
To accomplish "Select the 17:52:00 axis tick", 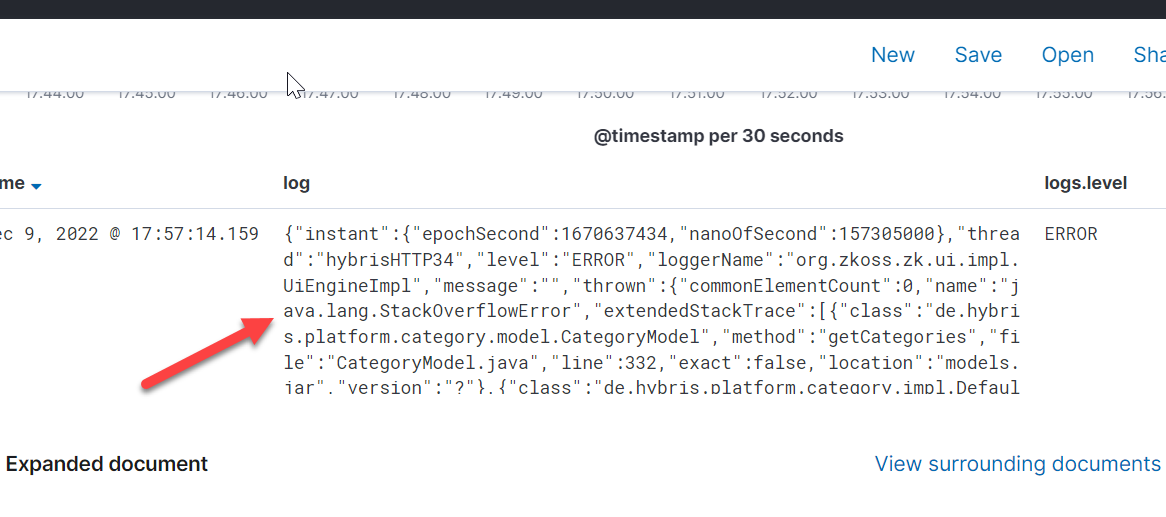I will [788, 94].
